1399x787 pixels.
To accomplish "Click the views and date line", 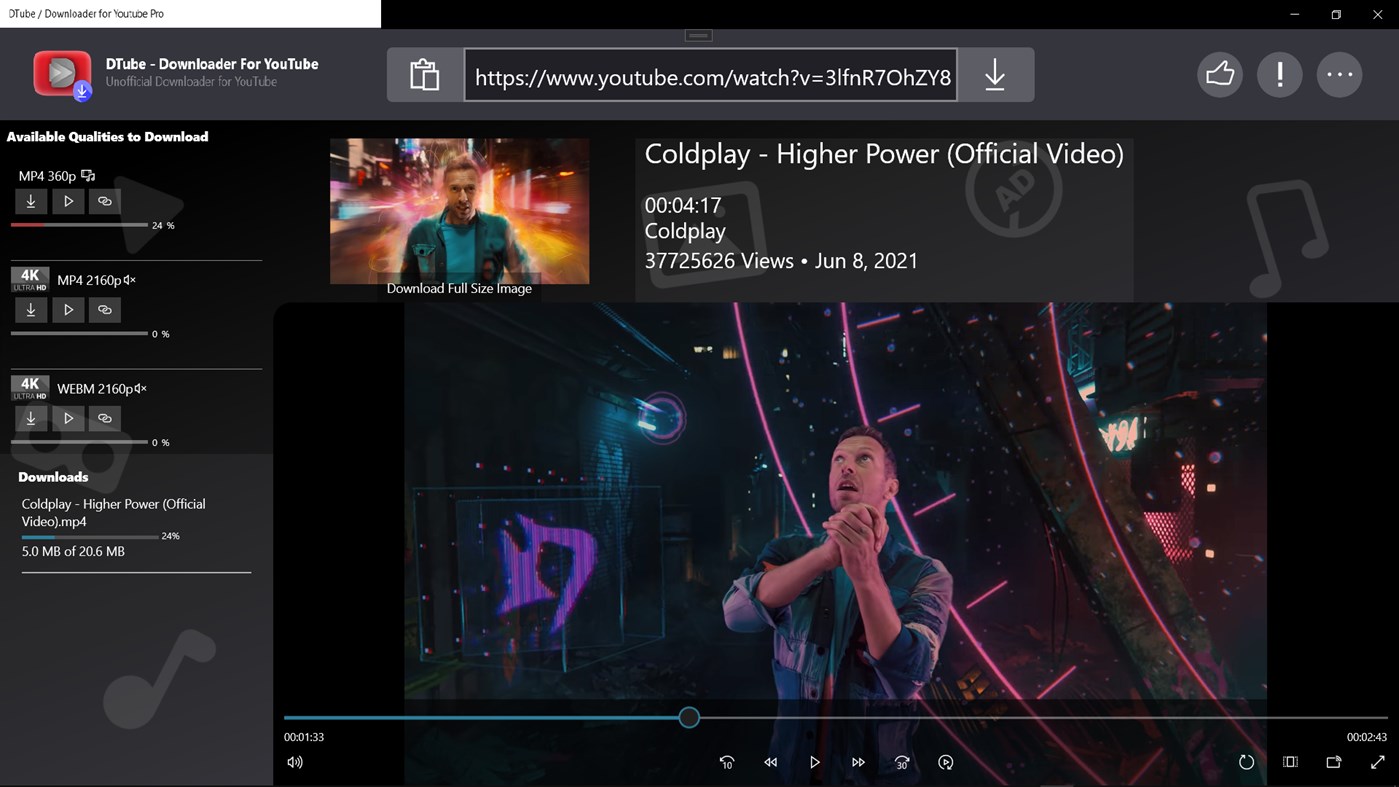I will pyautogui.click(x=781, y=261).
